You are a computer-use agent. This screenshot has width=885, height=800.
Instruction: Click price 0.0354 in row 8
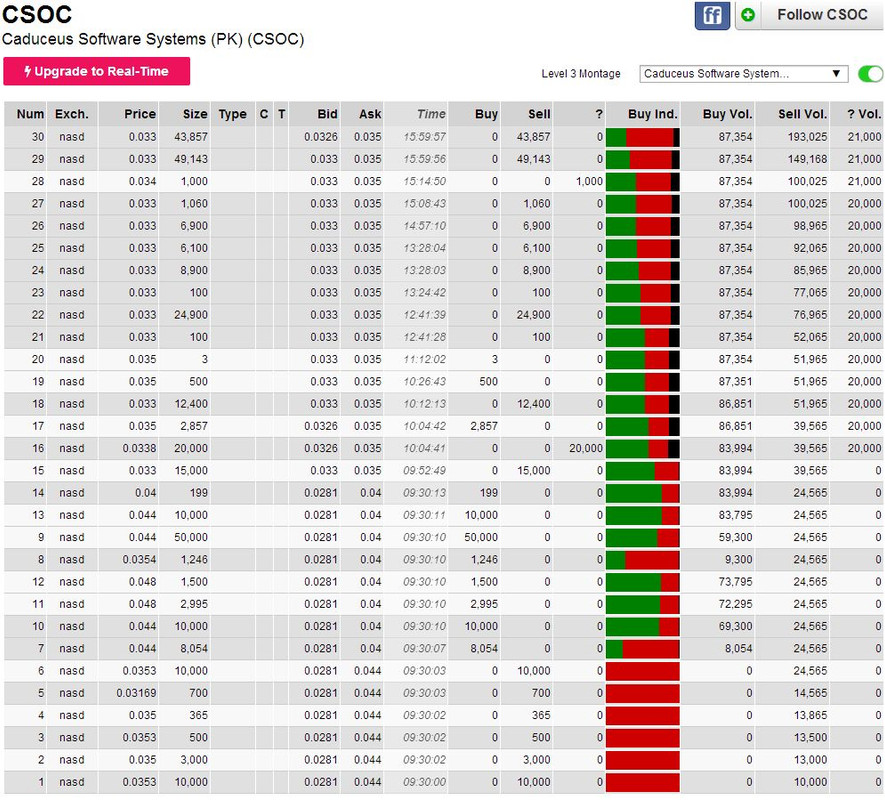pos(139,559)
